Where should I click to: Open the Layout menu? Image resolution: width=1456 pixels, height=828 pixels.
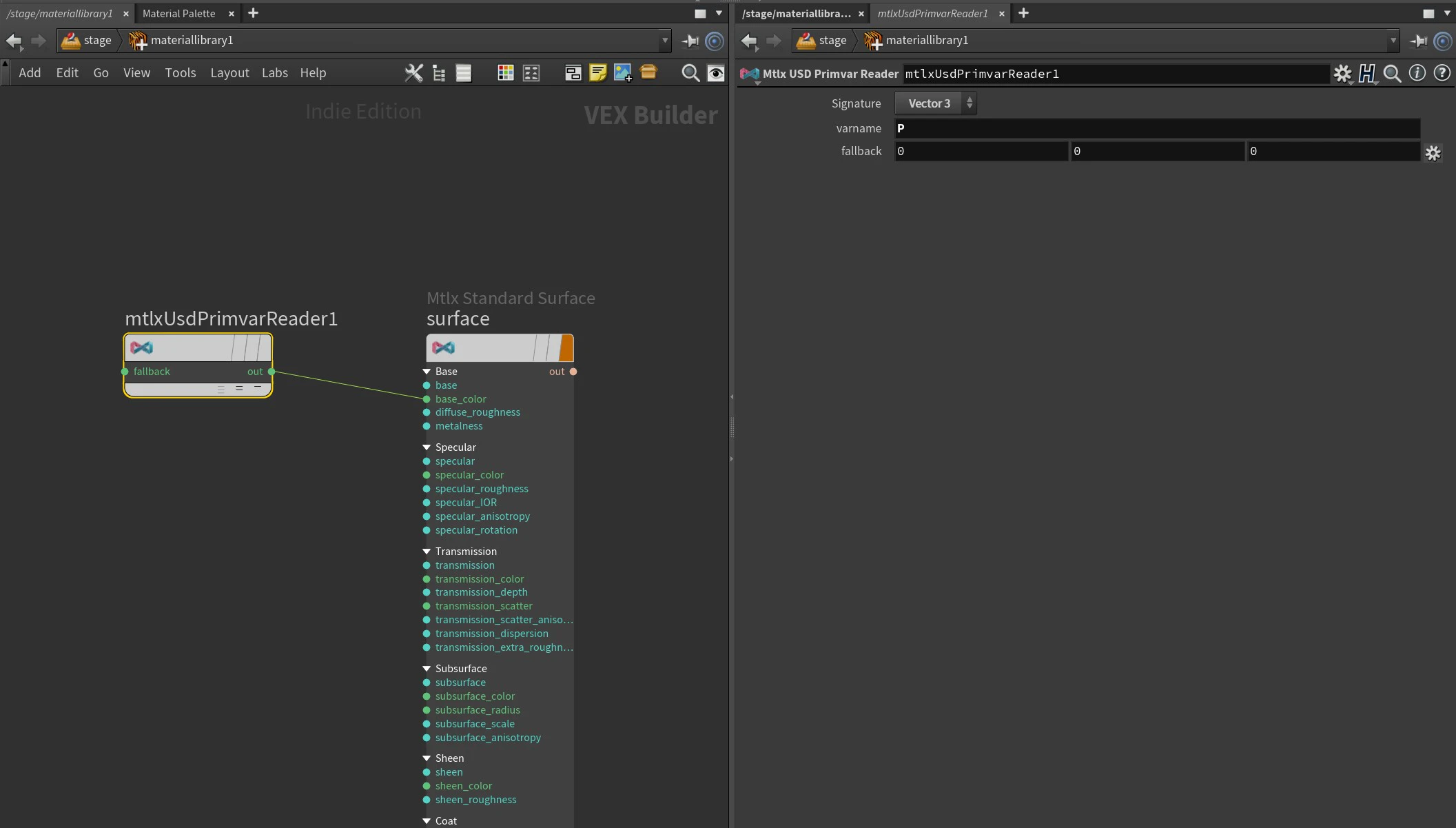pyautogui.click(x=229, y=72)
